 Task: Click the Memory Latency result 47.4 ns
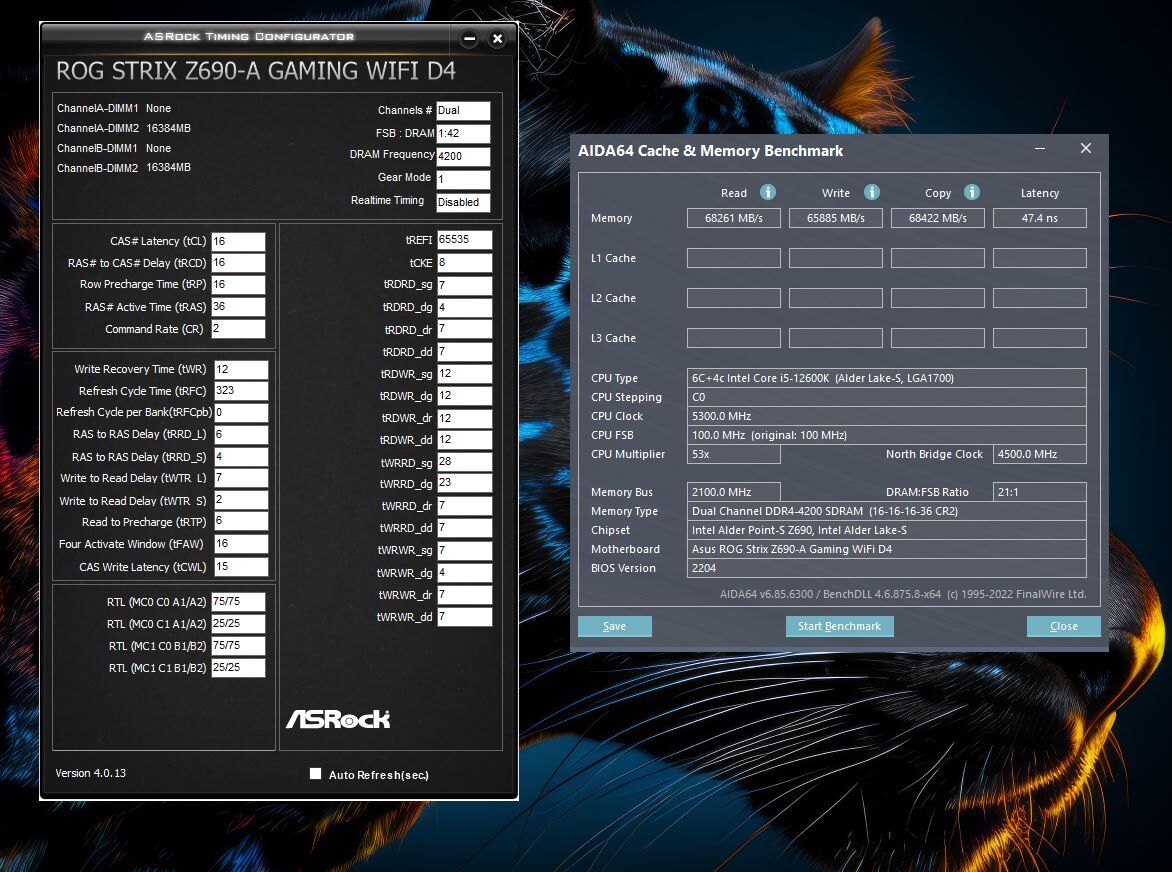tap(1040, 218)
